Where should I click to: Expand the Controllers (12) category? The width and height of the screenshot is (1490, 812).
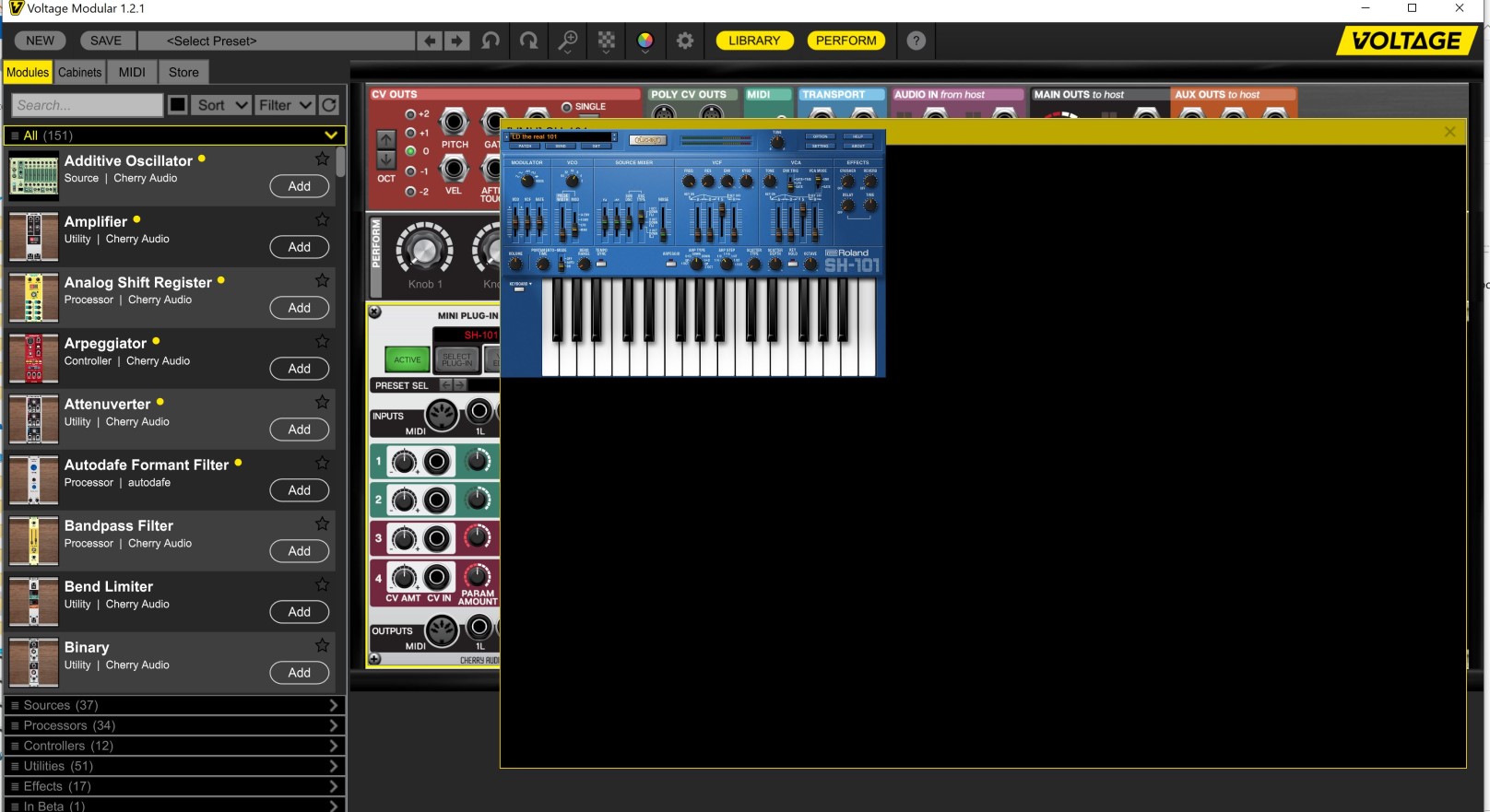point(175,746)
